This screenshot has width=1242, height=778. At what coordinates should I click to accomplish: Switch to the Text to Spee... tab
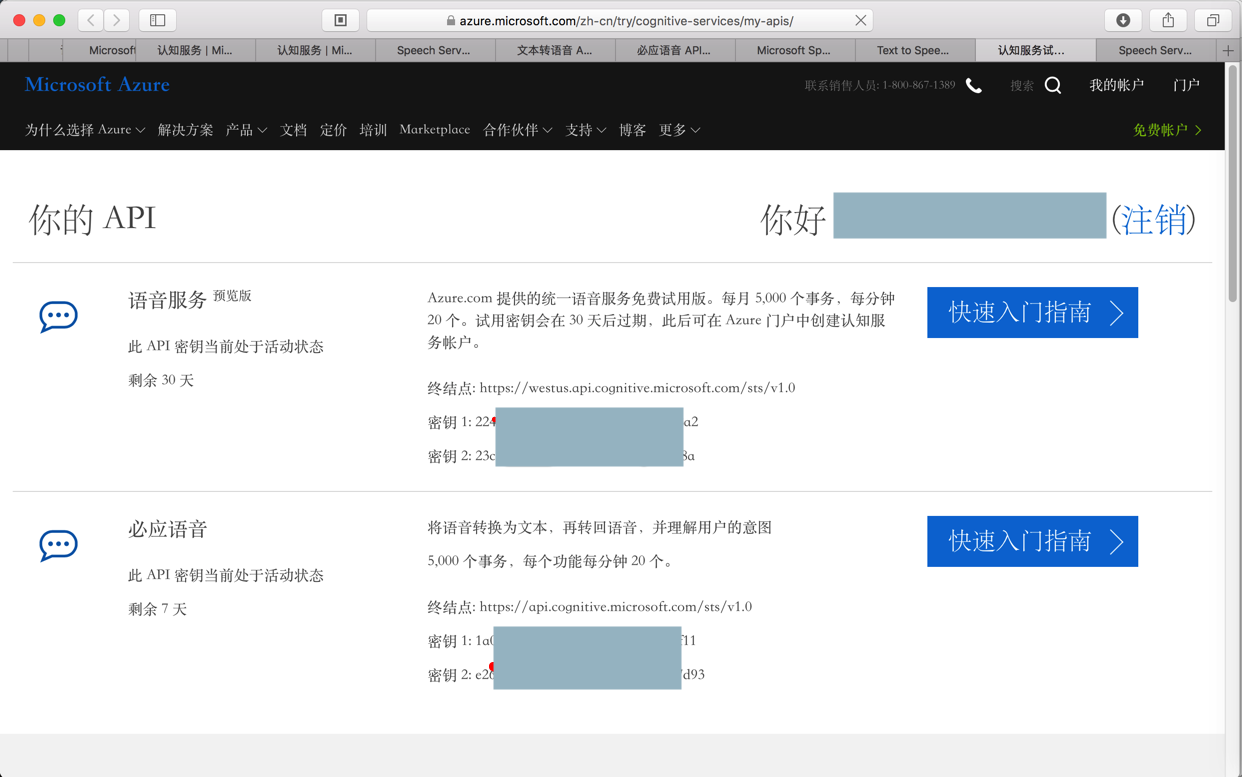pyautogui.click(x=915, y=50)
